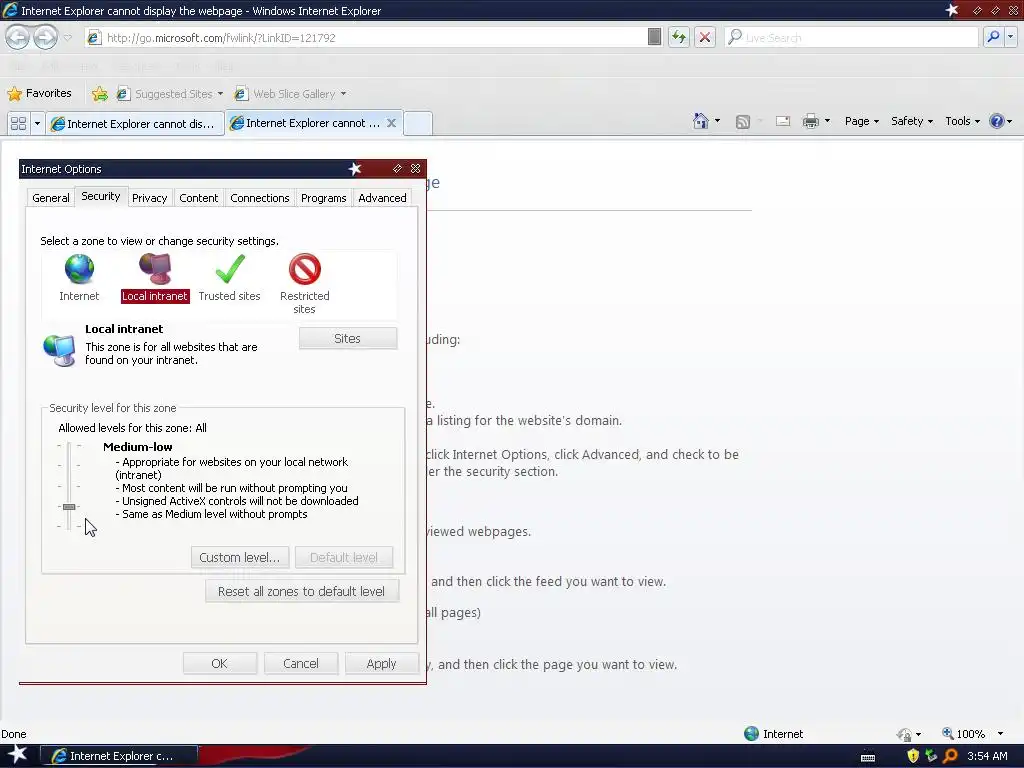Viewport: 1024px width, 768px height.
Task: Click the Security tab
Action: click(101, 196)
